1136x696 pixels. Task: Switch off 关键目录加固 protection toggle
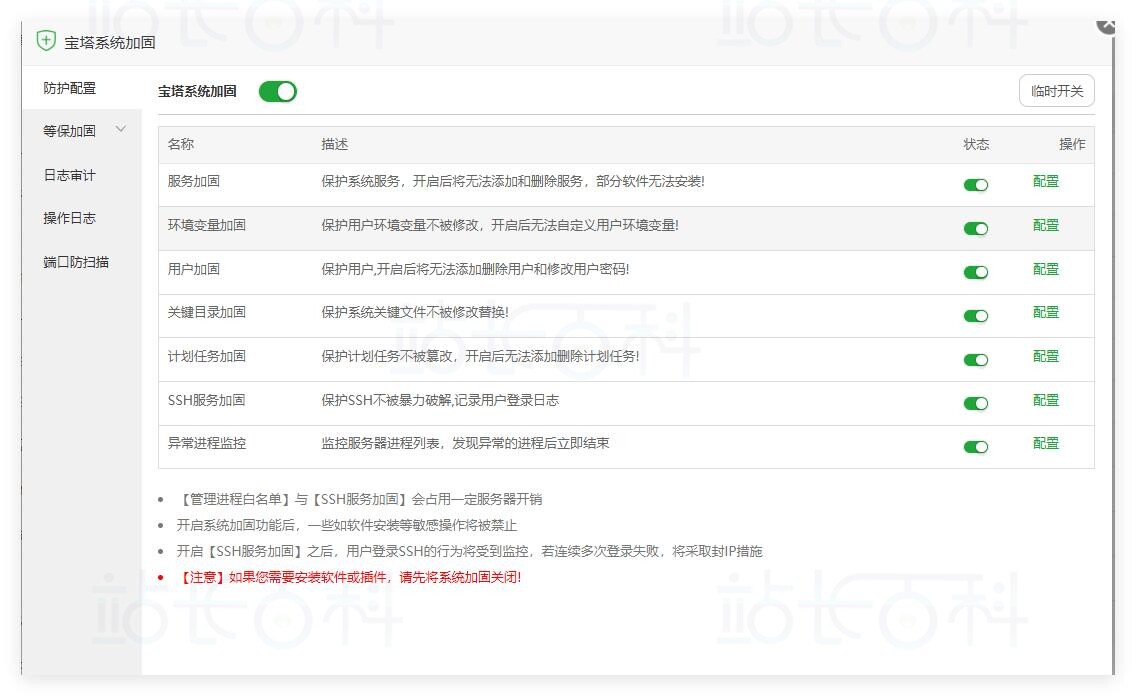pyautogui.click(x=975, y=316)
